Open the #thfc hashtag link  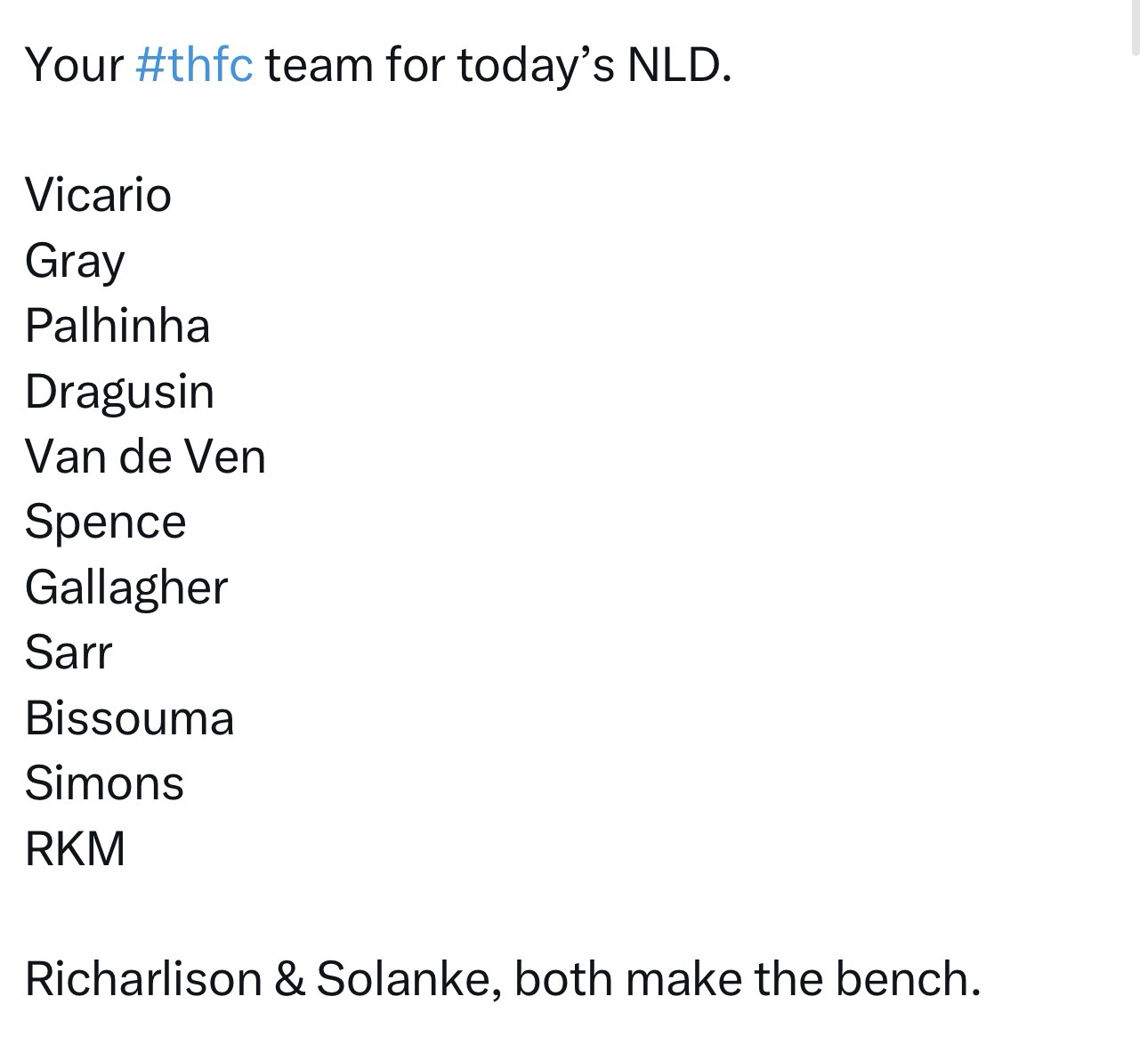tap(194, 65)
